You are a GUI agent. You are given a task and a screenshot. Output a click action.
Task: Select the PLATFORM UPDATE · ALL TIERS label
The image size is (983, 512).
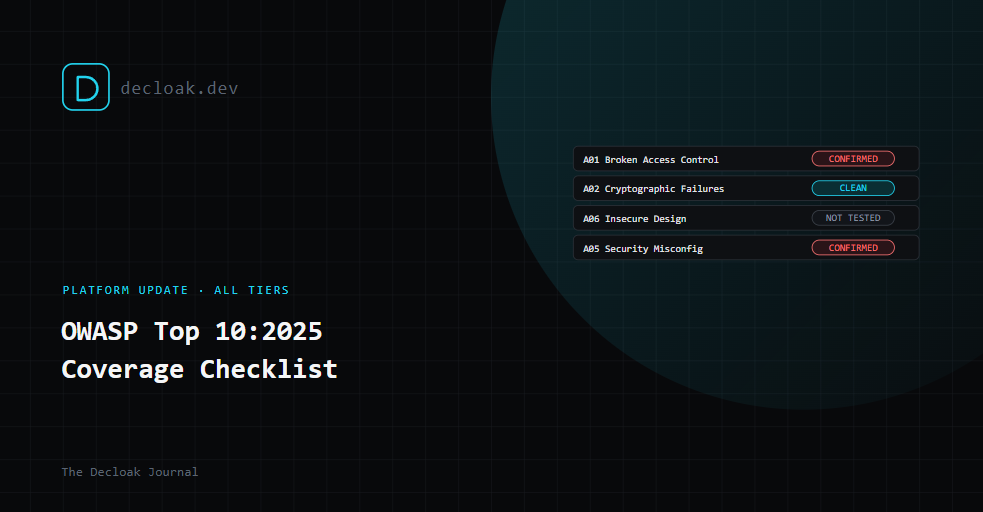(x=176, y=290)
